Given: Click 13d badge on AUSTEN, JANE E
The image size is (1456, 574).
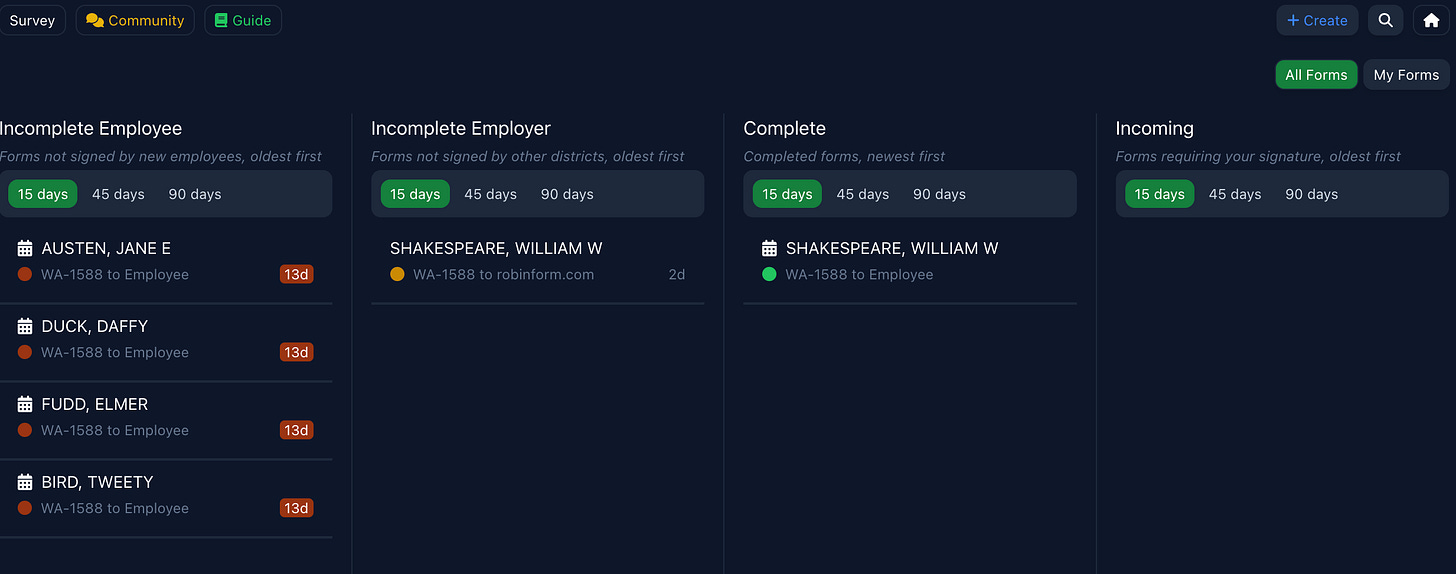Looking at the screenshot, I should click(x=296, y=274).
